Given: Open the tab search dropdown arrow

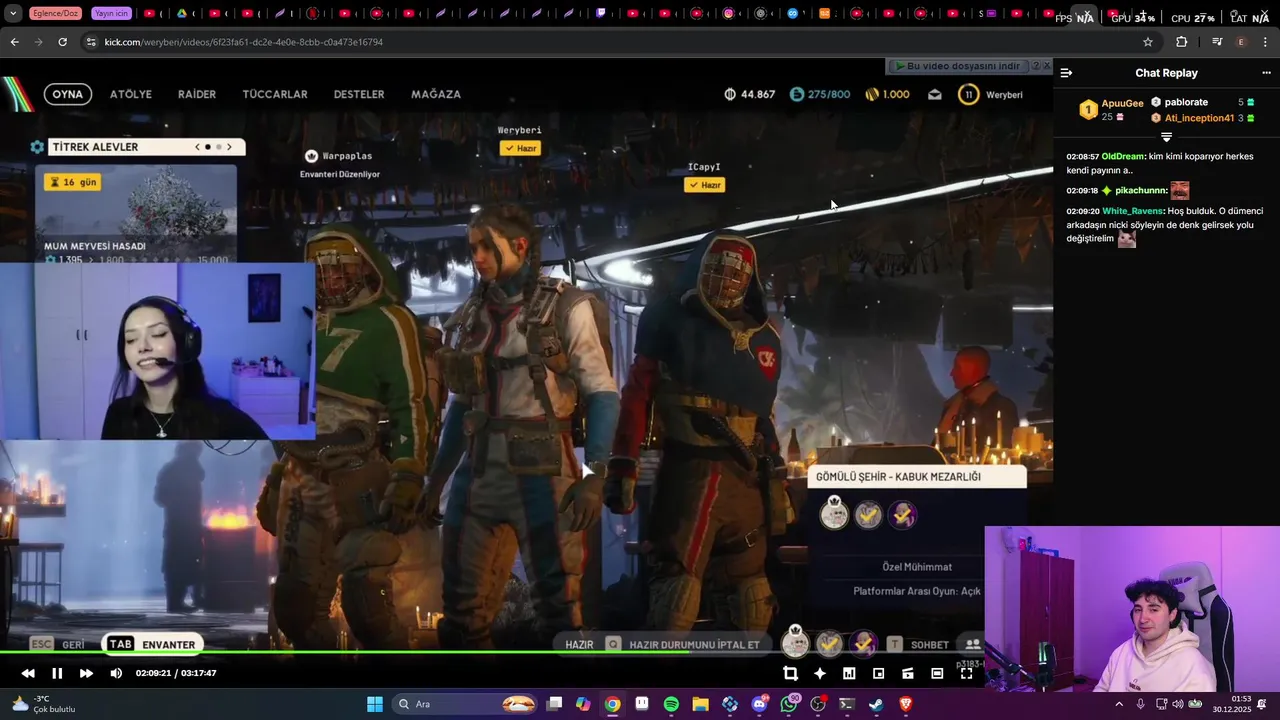Looking at the screenshot, I should tap(13, 14).
